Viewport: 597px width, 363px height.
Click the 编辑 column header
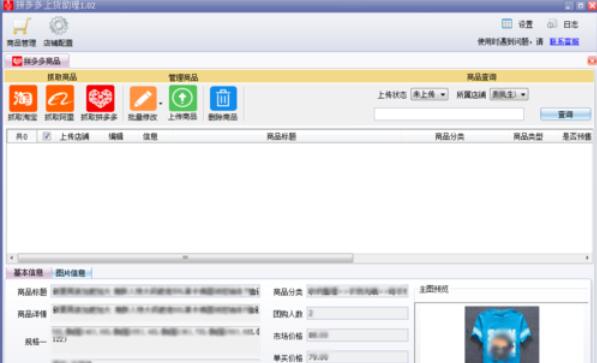click(116, 136)
